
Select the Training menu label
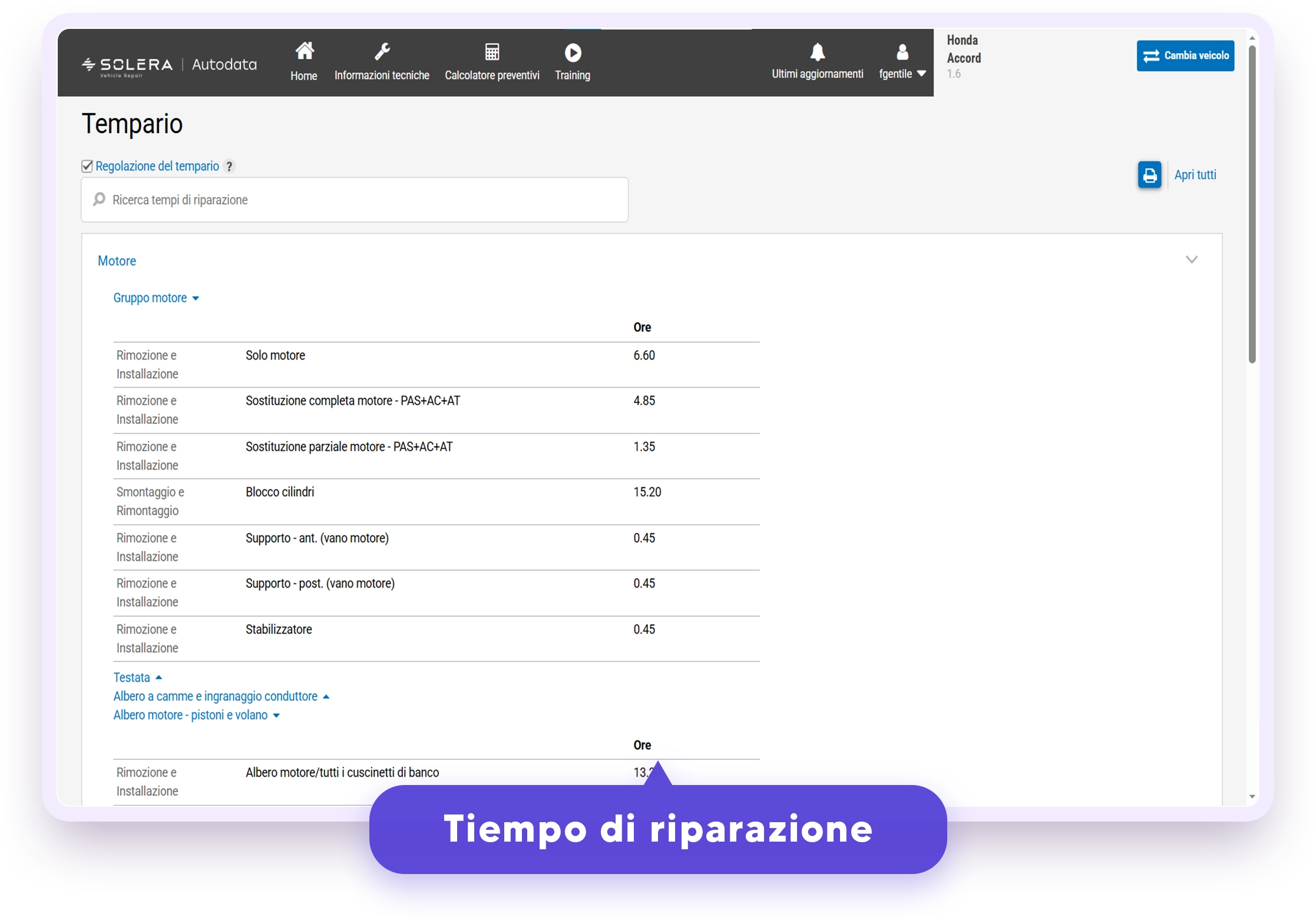tap(573, 75)
